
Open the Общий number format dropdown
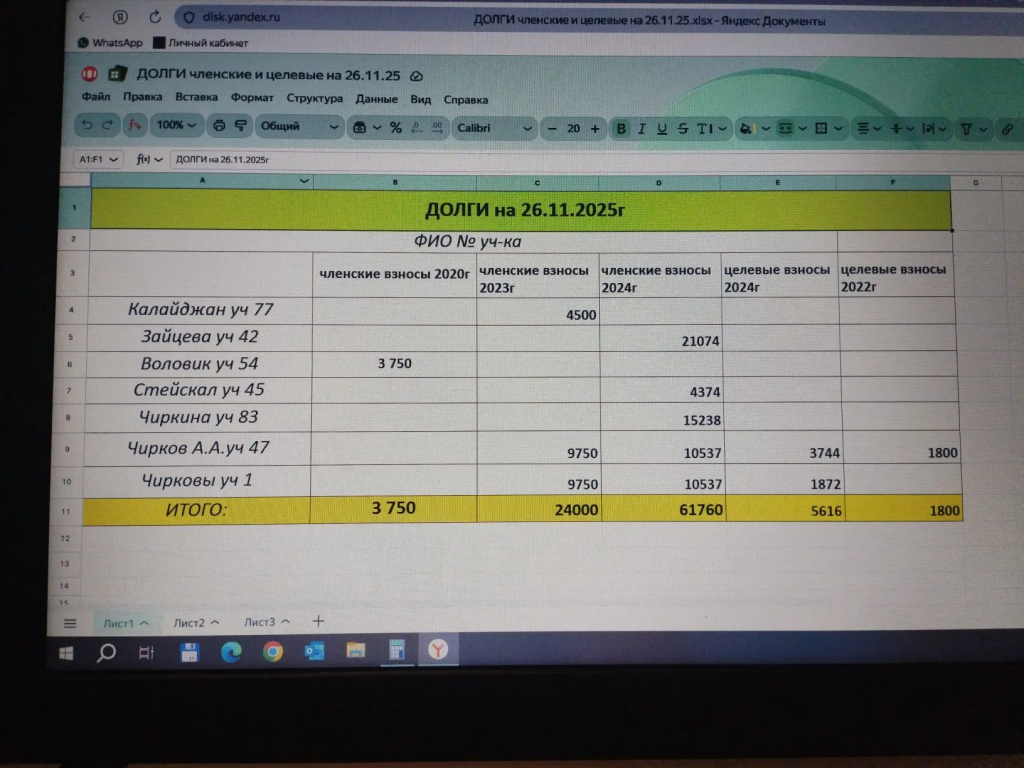click(299, 127)
